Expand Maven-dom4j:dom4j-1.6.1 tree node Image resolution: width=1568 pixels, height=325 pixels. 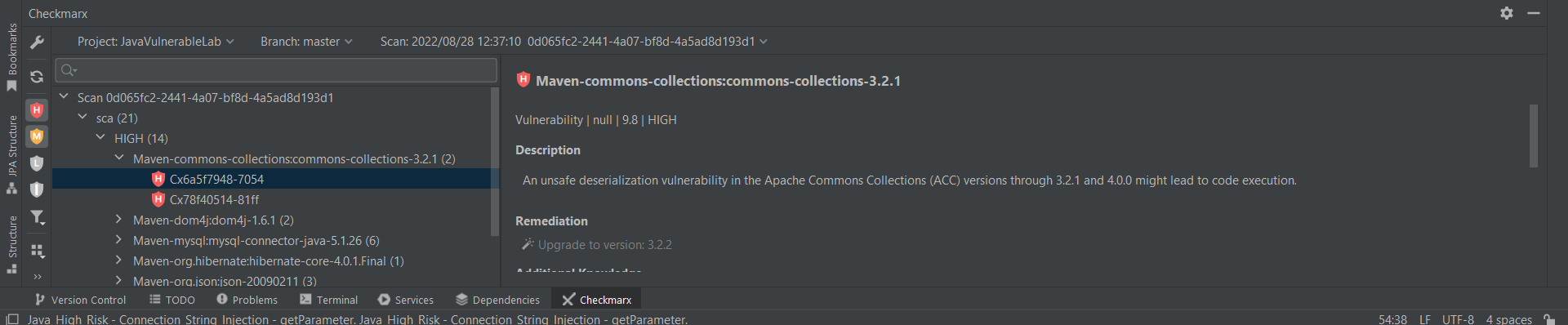[x=119, y=220]
